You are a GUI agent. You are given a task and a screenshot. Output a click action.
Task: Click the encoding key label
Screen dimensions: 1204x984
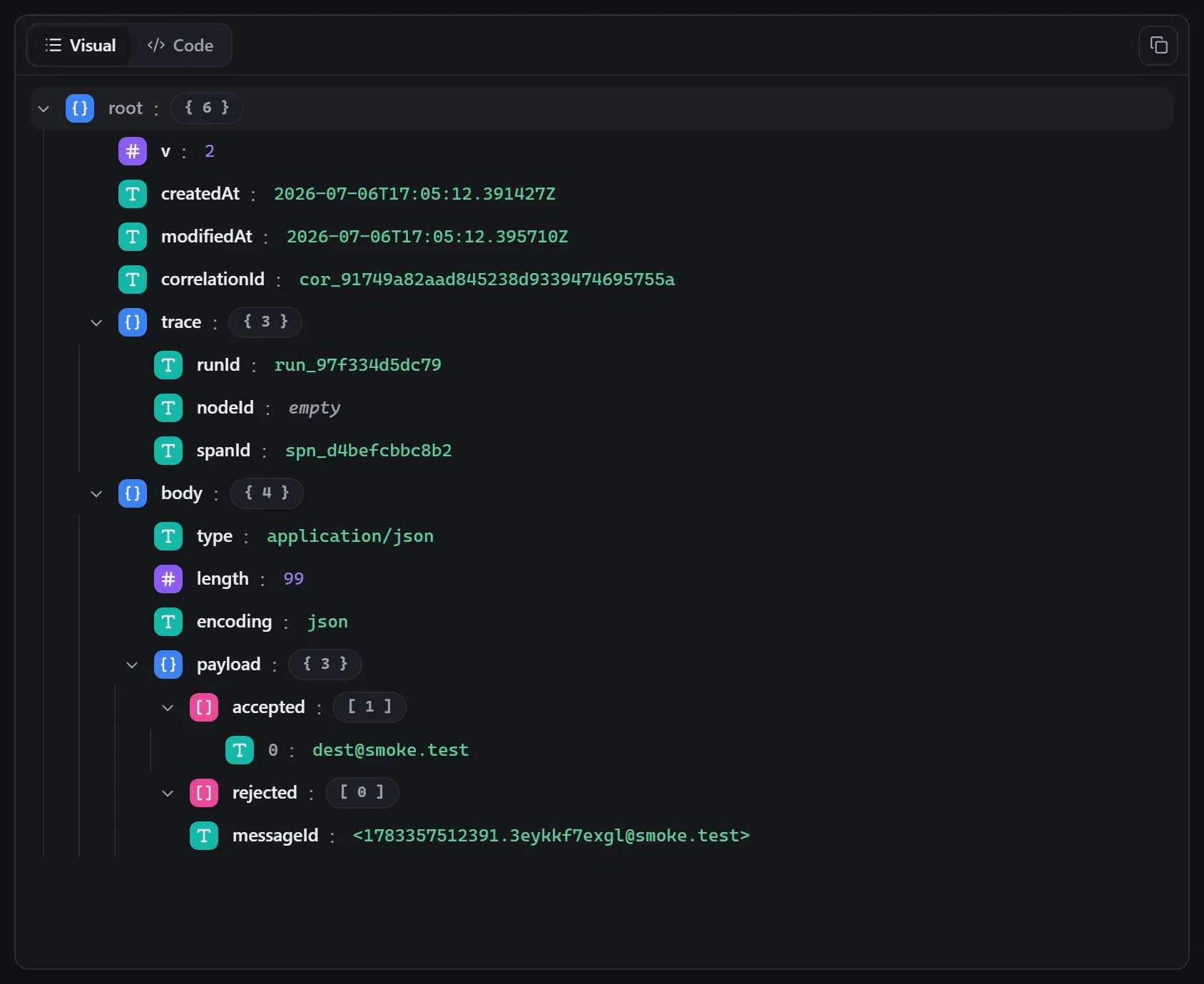pos(235,622)
